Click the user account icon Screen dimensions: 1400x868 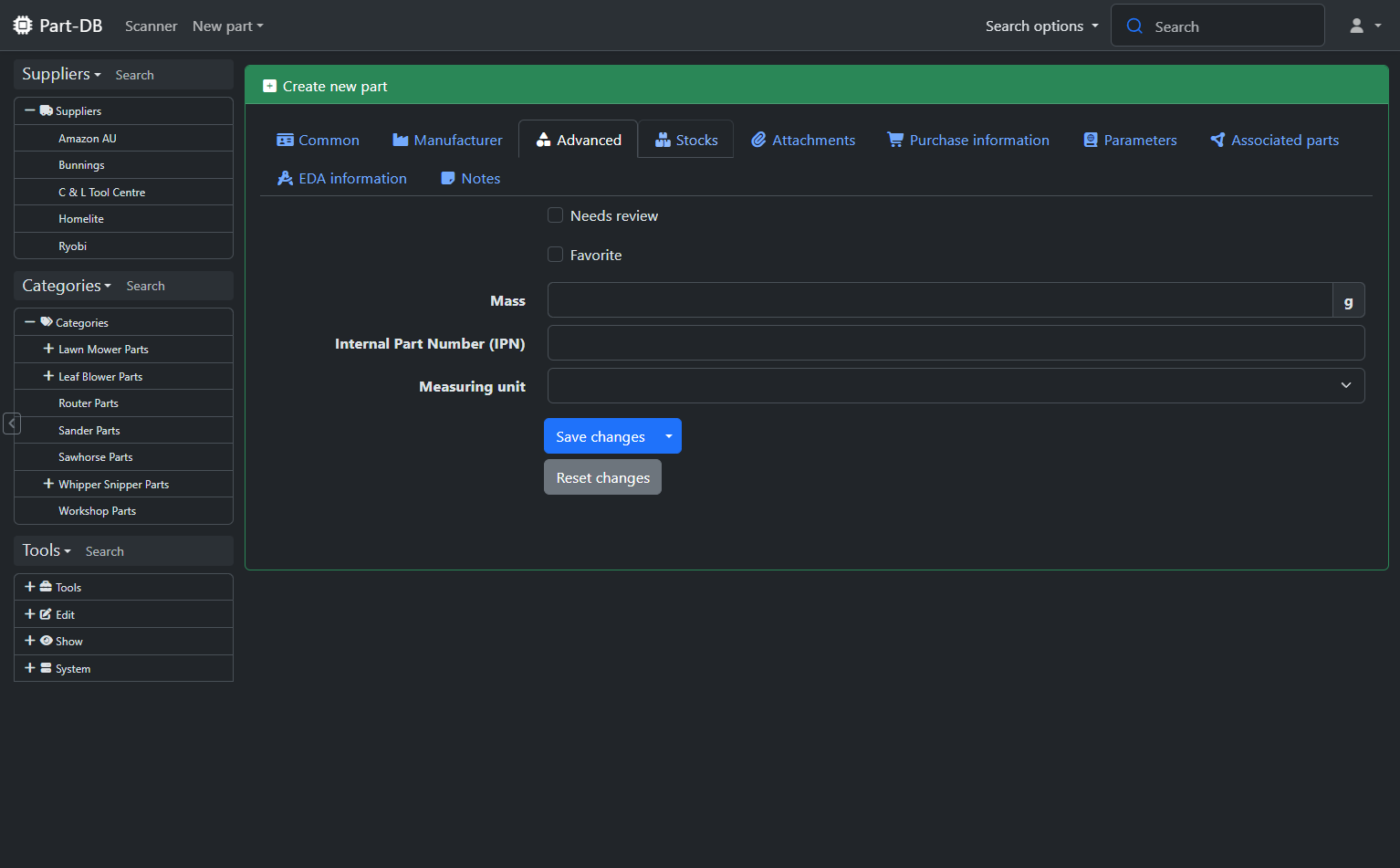pyautogui.click(x=1357, y=26)
